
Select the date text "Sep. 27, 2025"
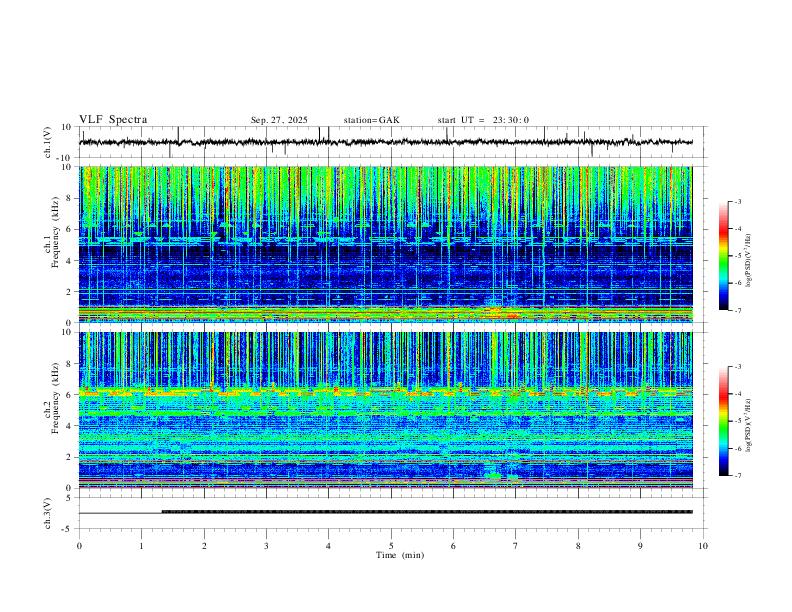[x=279, y=120]
